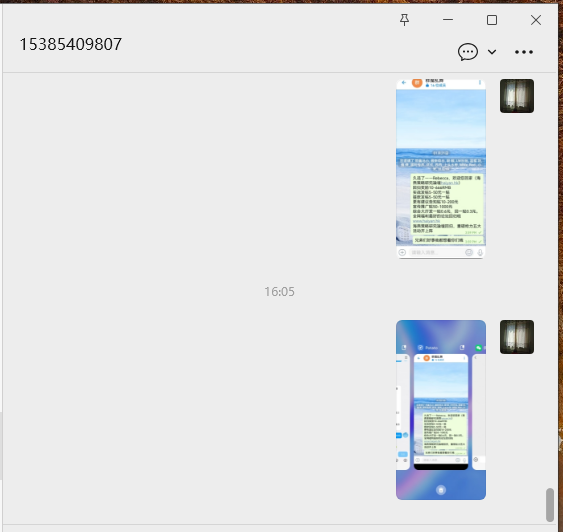
Task: Open the three-dot more options menu
Action: click(524, 52)
